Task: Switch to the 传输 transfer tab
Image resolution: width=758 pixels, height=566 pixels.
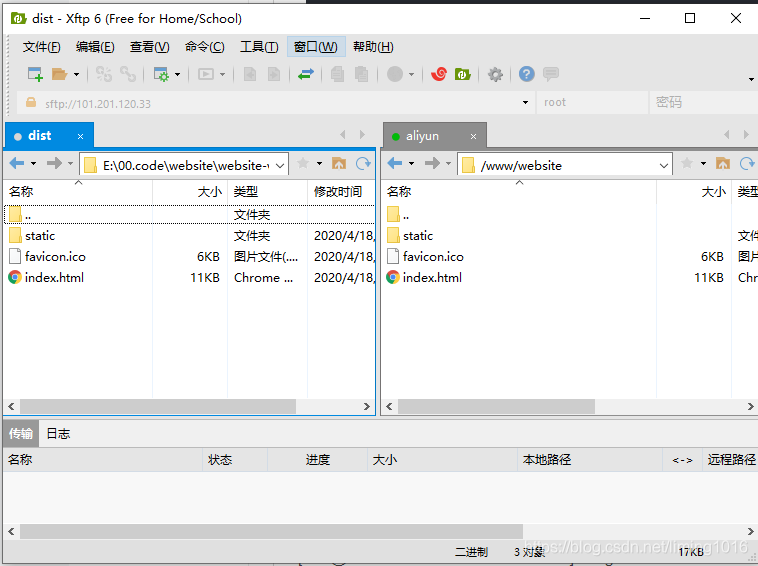Action: tap(21, 434)
